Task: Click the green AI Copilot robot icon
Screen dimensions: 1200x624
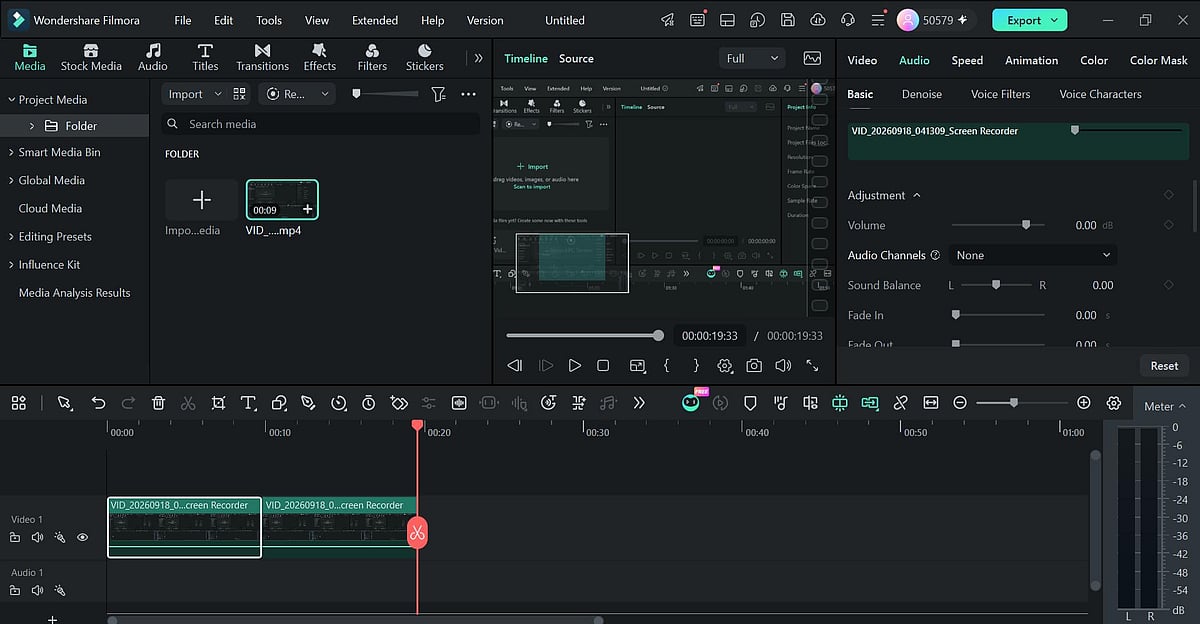Action: tap(691, 403)
